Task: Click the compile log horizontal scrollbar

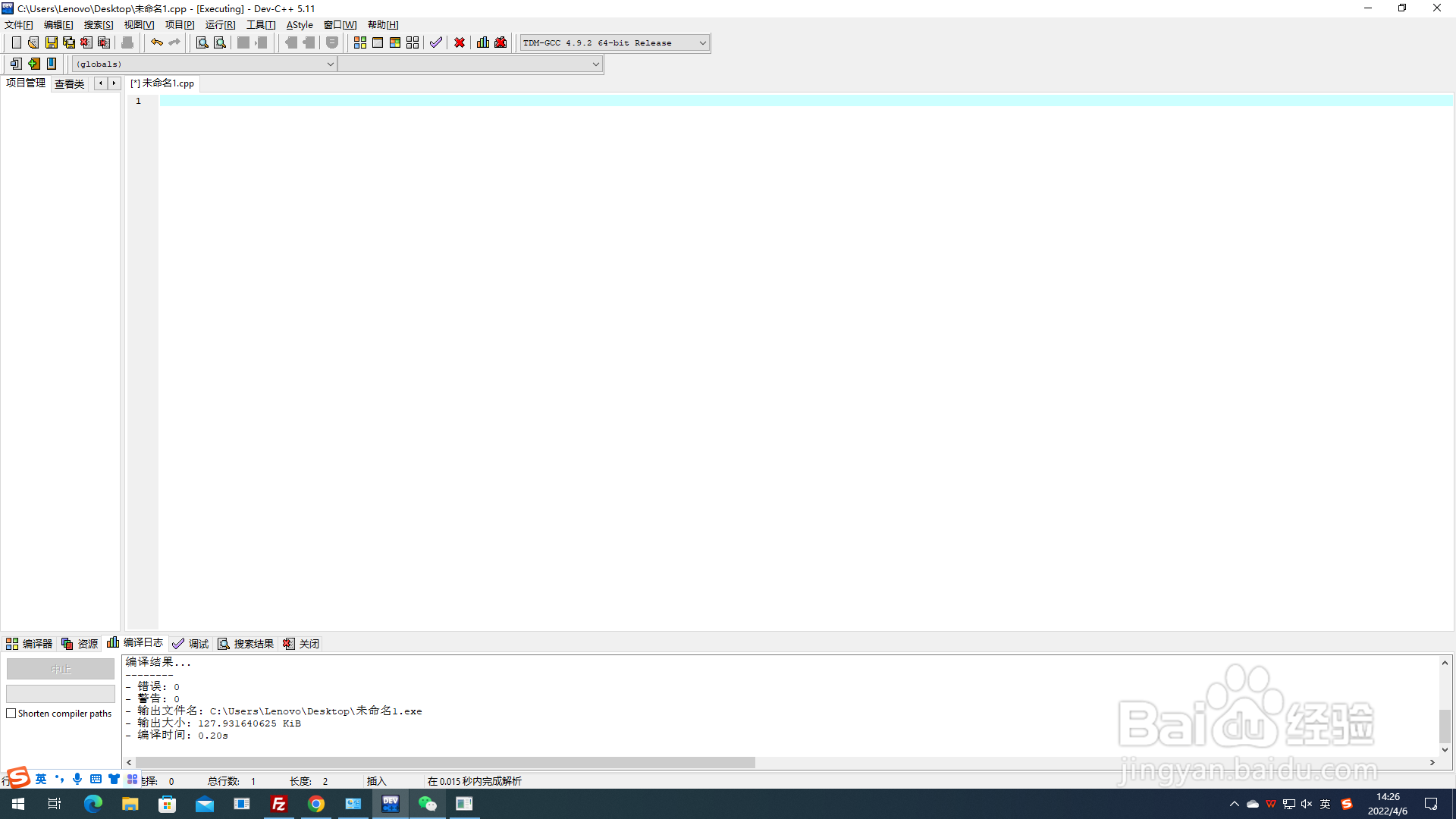Action: (445, 762)
